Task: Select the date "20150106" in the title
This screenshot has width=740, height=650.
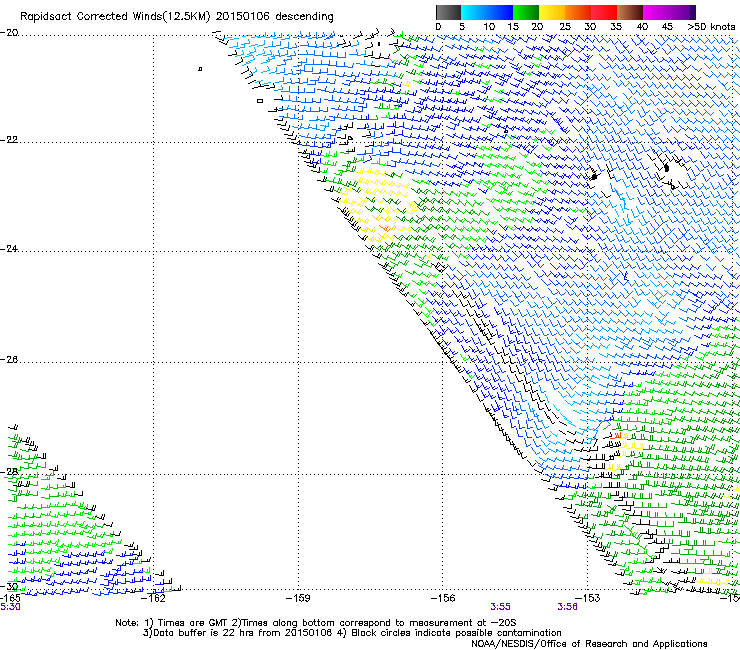Action: 243,16
